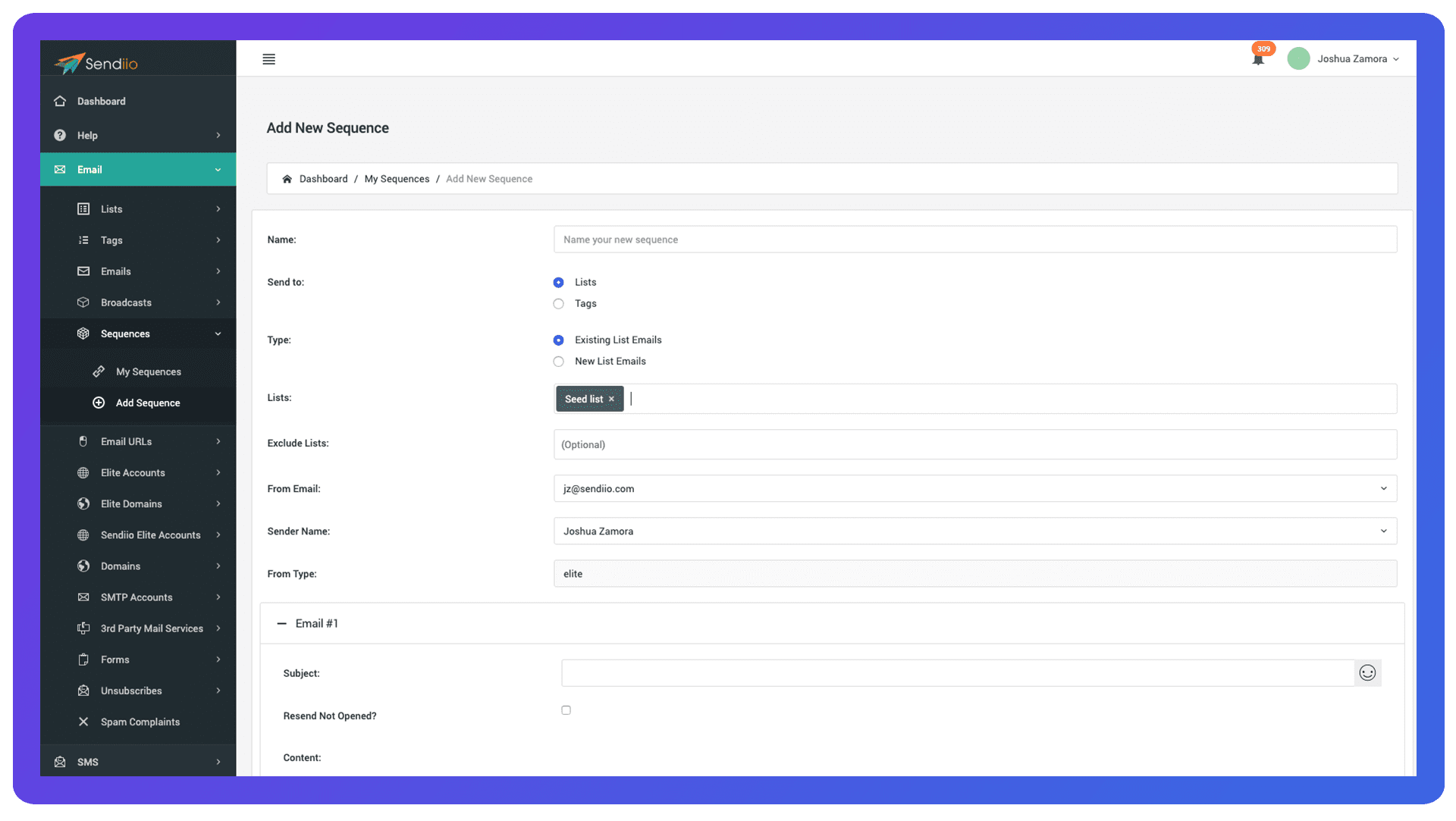1456x821 pixels.
Task: Open the Joshua Zamora user menu
Action: pos(1351,59)
